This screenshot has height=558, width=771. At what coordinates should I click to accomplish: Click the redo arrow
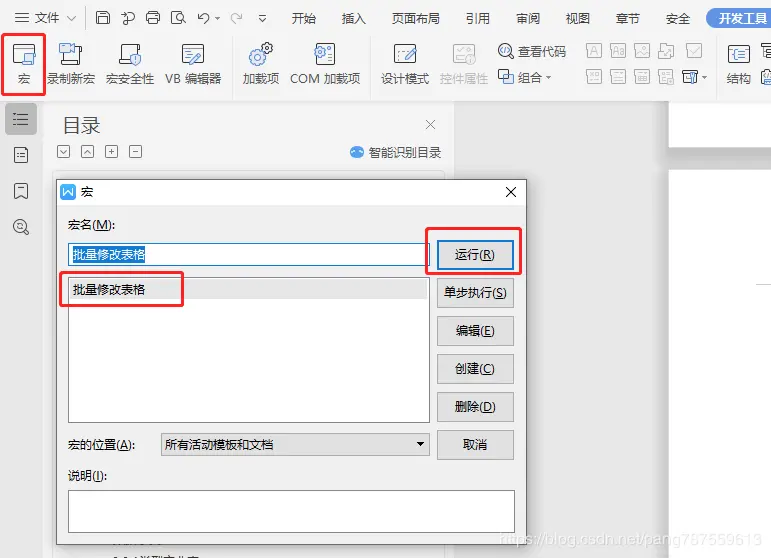[237, 18]
